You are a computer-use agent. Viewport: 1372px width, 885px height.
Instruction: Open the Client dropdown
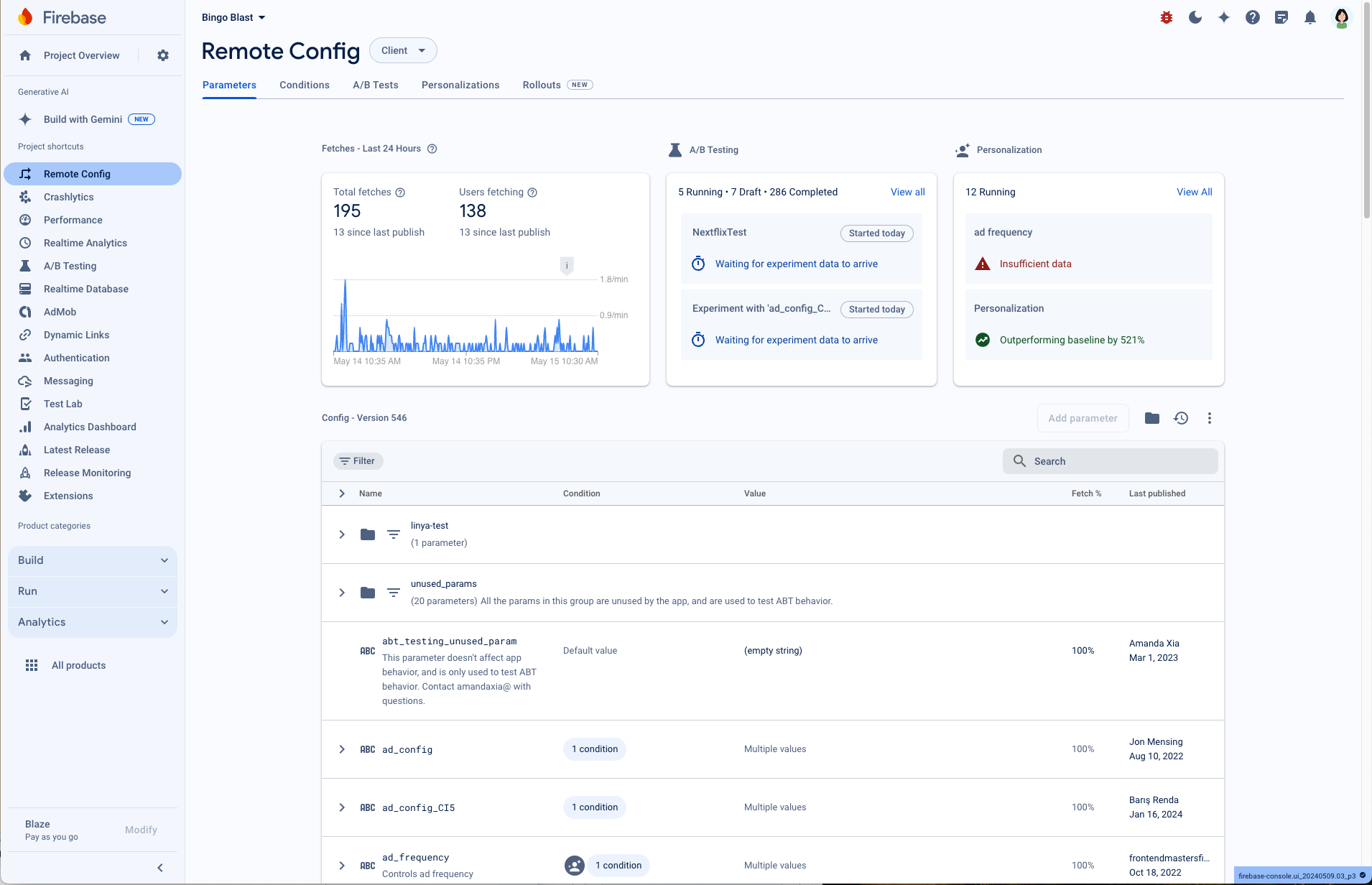pos(403,50)
